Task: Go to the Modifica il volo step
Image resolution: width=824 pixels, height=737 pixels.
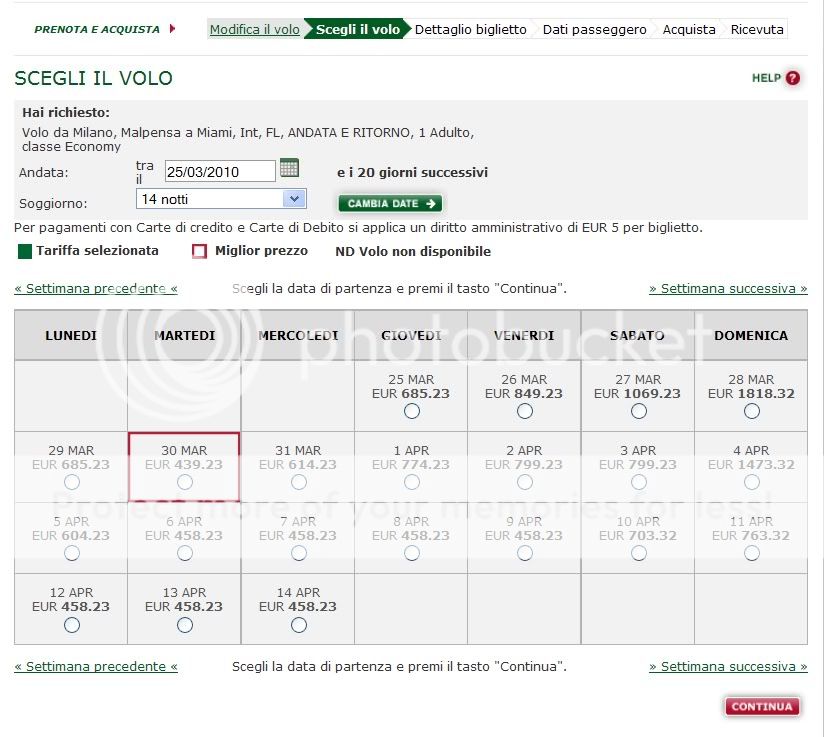Action: click(x=254, y=29)
